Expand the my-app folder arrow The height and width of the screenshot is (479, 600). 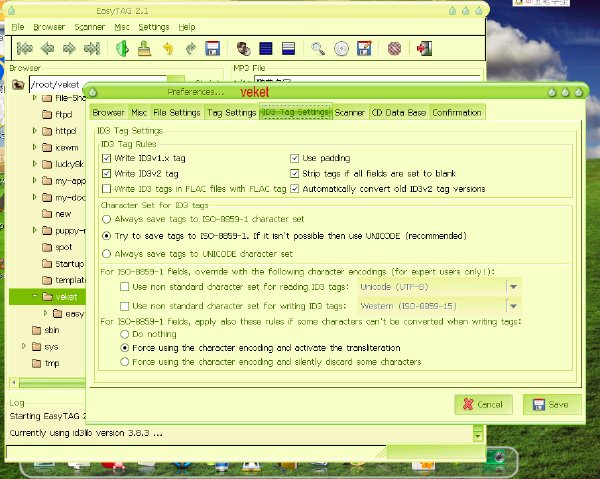(x=34, y=180)
